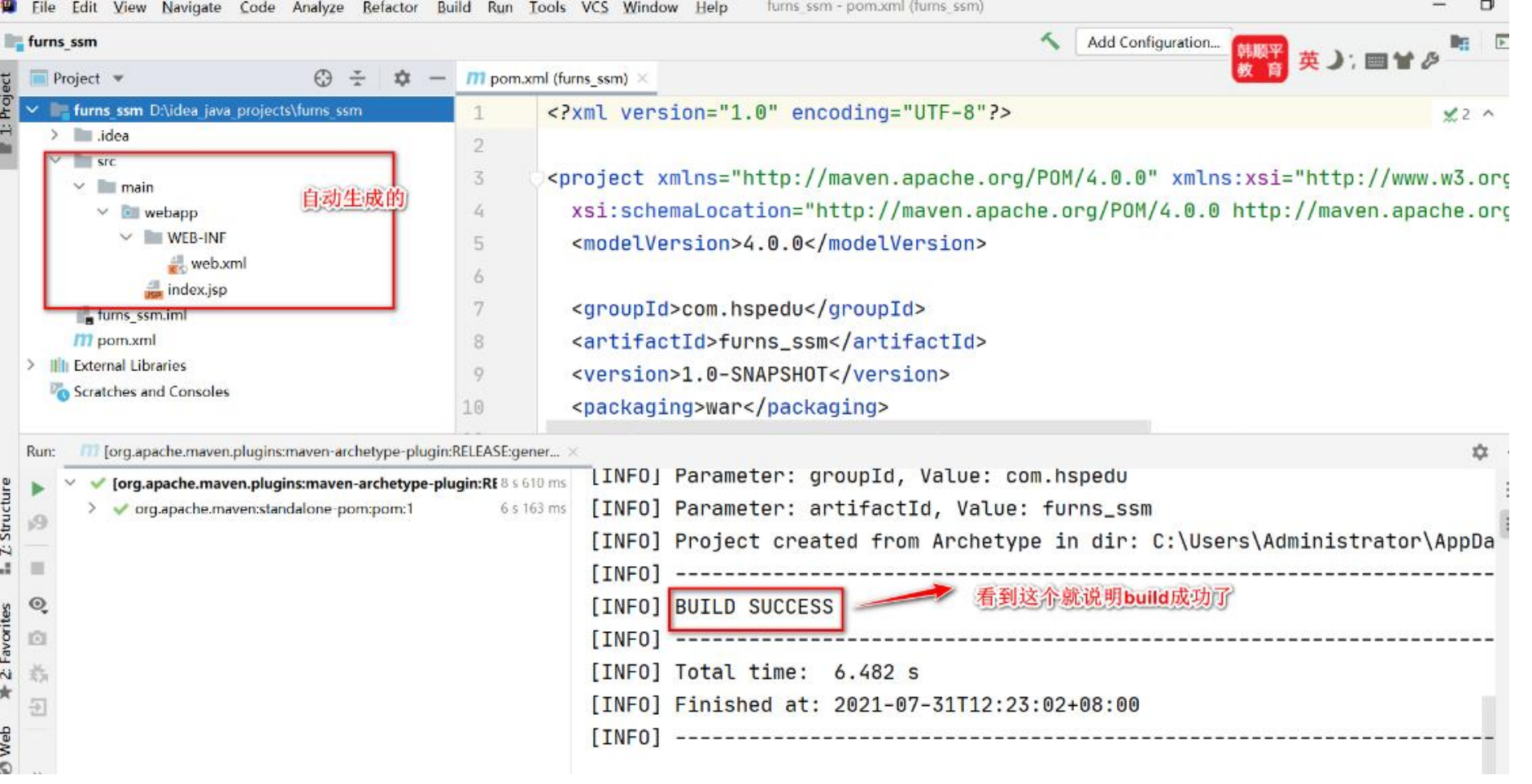This screenshot has height=784, width=1532.
Task: Open Project panel settings gear
Action: [x=402, y=78]
